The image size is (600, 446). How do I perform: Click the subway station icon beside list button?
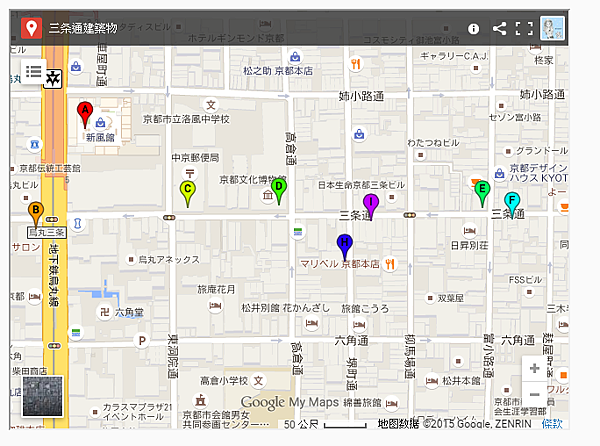click(53, 79)
